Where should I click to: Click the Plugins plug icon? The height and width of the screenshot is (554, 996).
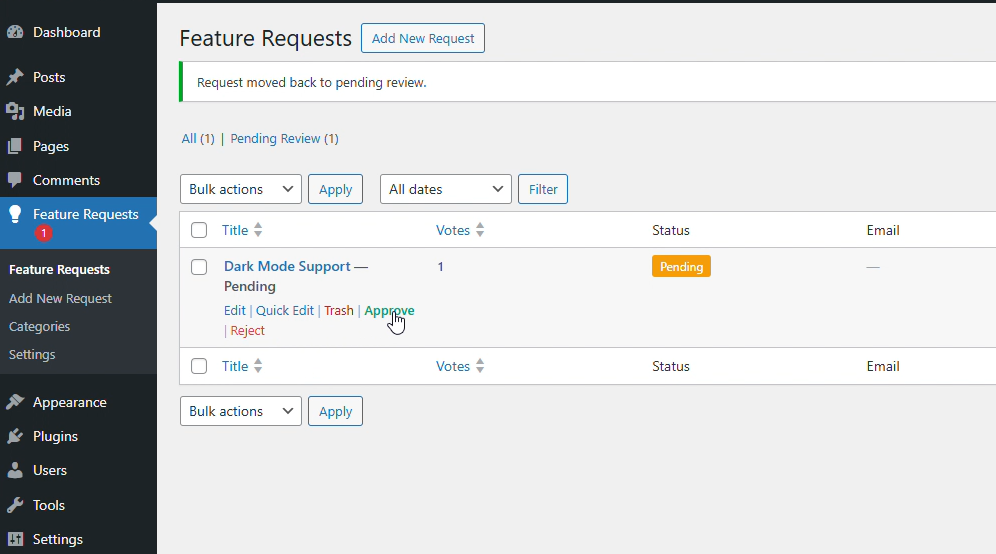pyautogui.click(x=15, y=436)
